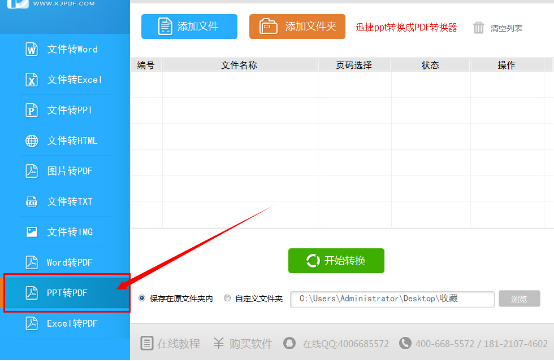Select PPT转PDF in the sidebar
The image size is (554, 361).
(67, 293)
